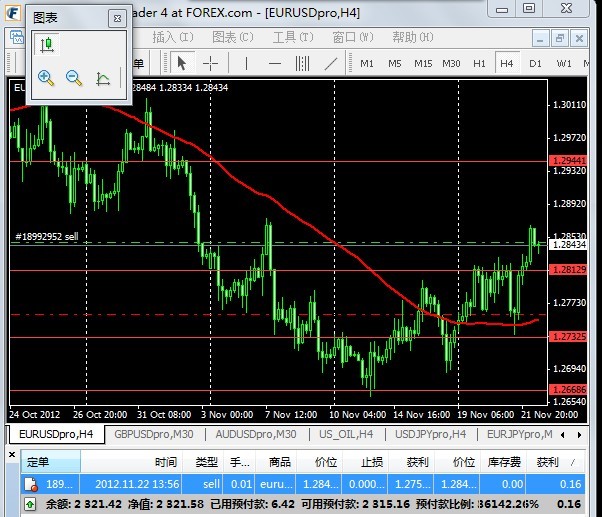Restore the inner chart window
The width and height of the screenshot is (602, 517).
(x=560, y=38)
